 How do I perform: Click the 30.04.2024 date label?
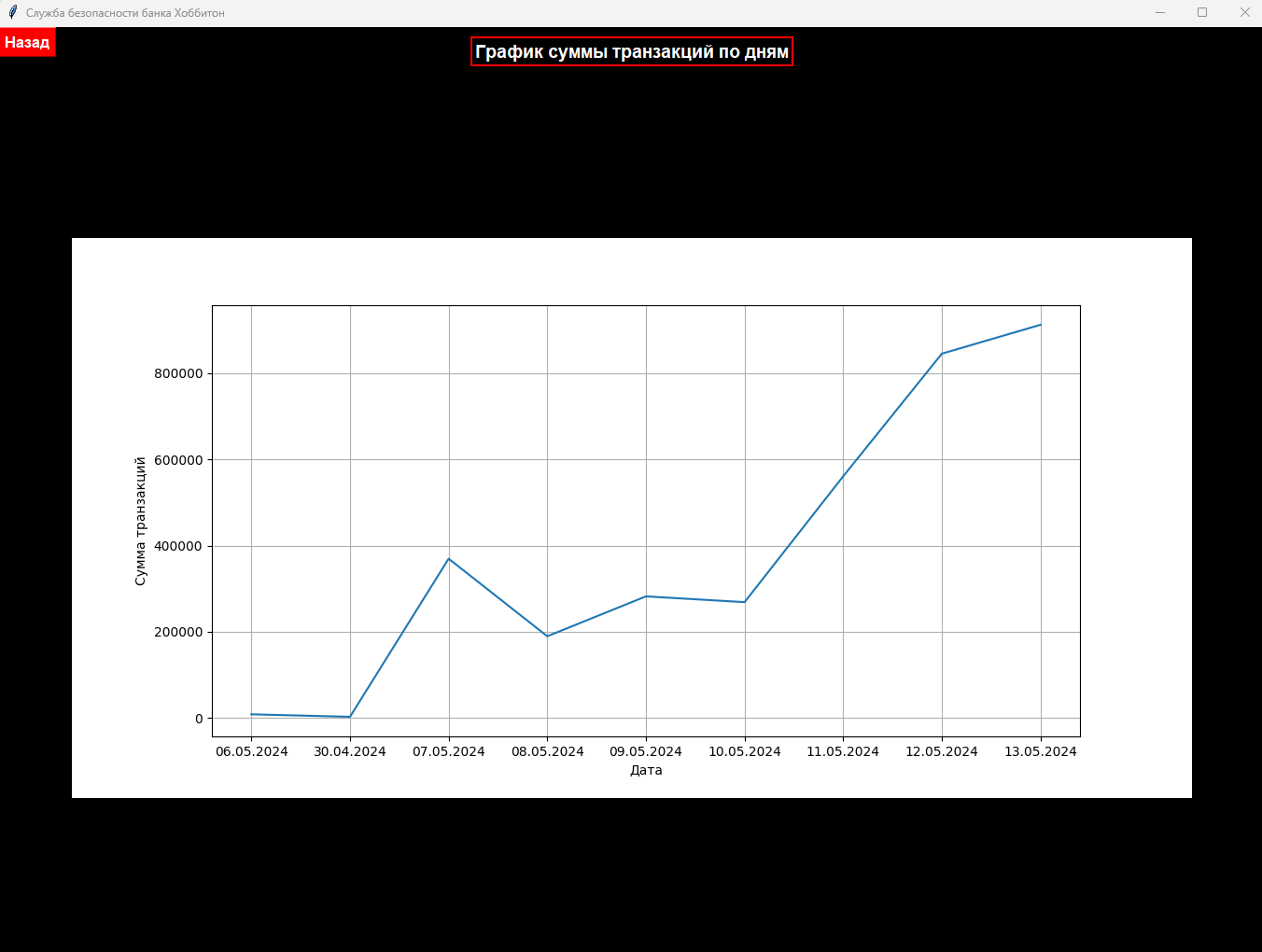[x=350, y=751]
